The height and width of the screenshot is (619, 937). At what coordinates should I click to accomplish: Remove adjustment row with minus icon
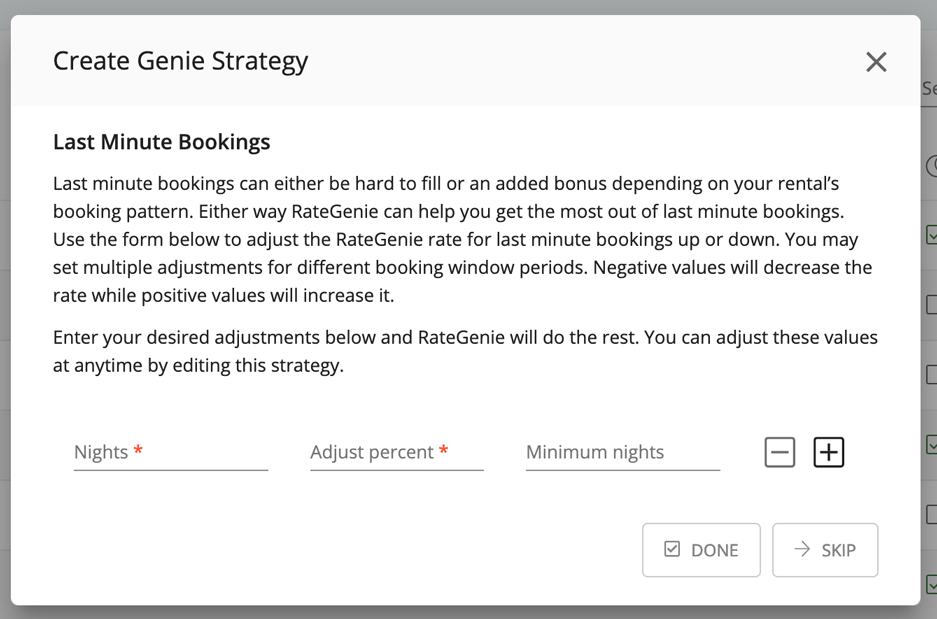point(780,452)
